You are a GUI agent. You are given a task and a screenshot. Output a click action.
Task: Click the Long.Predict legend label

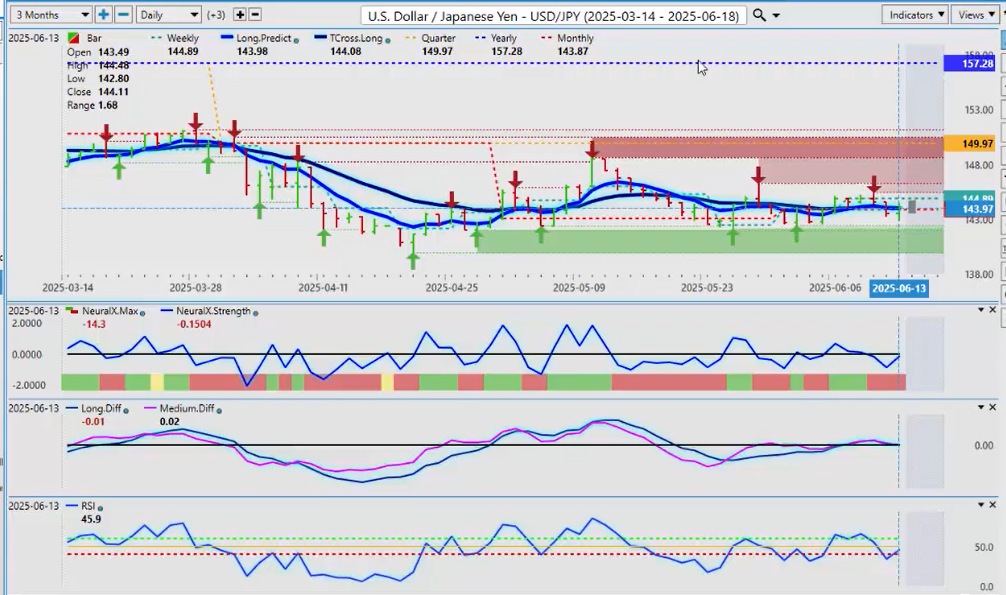[264, 39]
